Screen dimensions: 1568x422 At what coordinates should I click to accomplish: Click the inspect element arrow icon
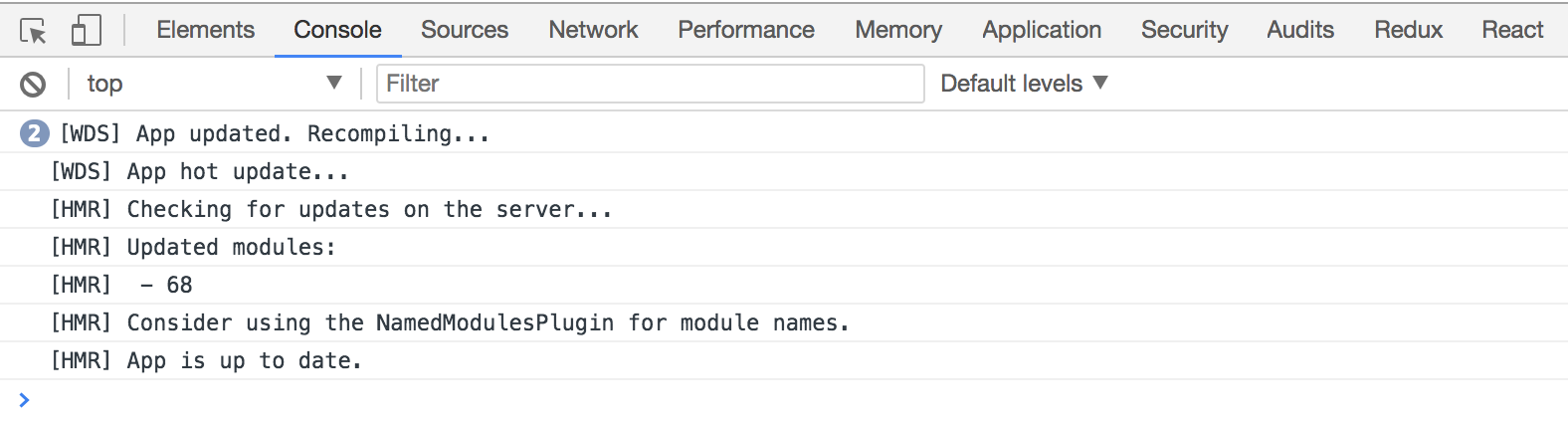click(33, 31)
